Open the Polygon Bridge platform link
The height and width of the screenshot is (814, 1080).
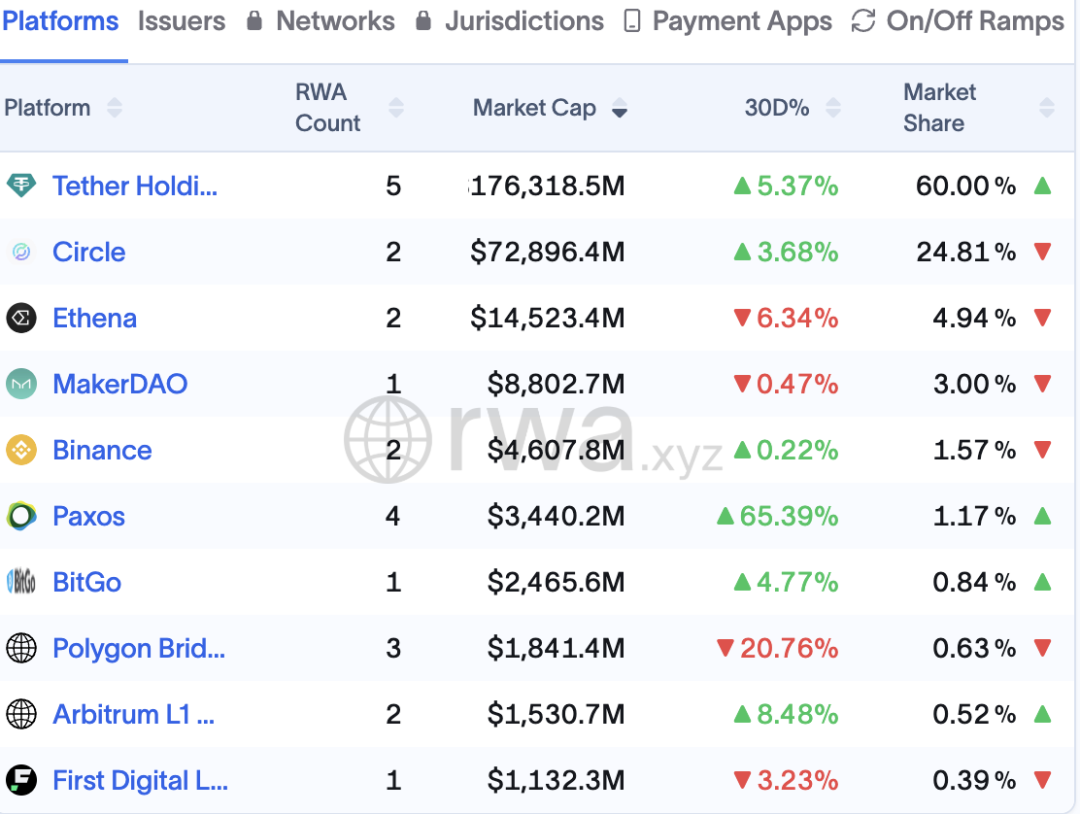point(138,648)
